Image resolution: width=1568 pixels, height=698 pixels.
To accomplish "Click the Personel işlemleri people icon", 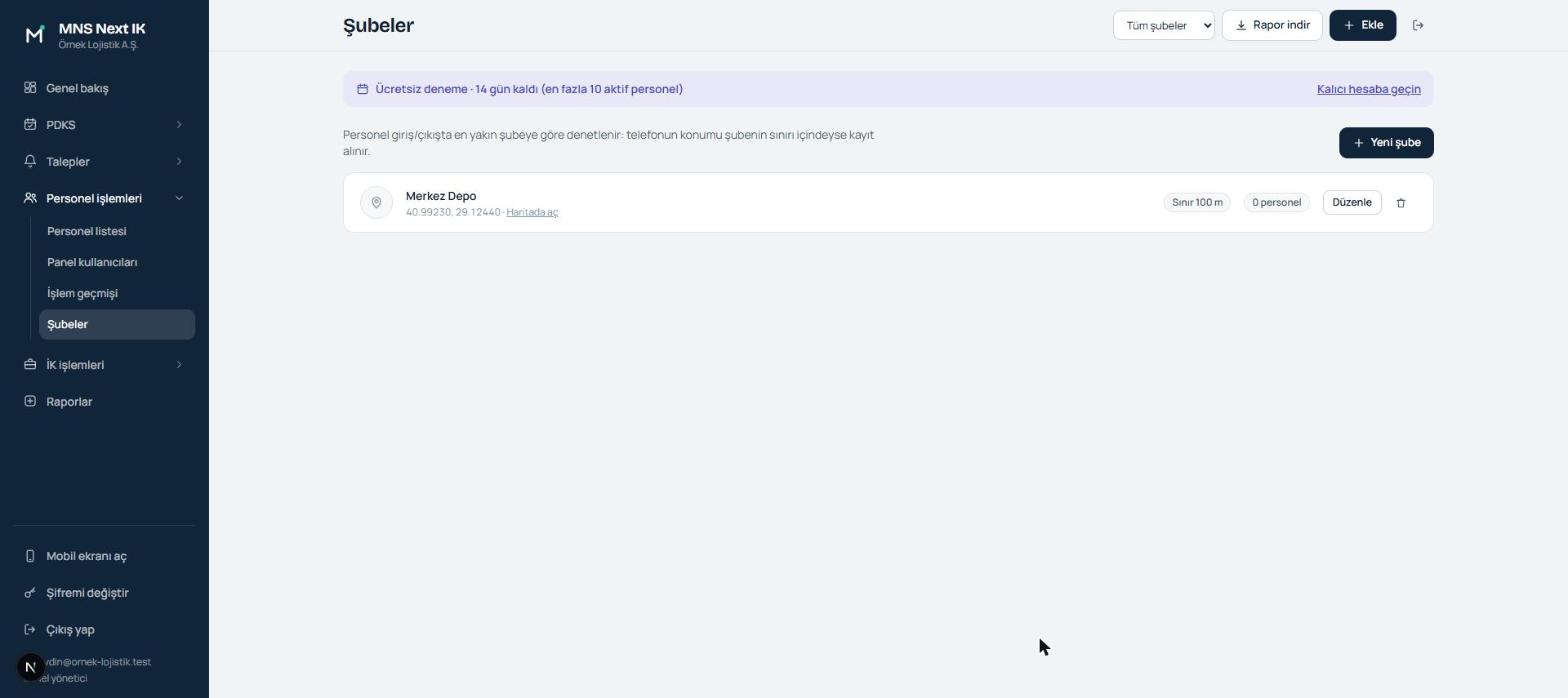I will tap(30, 198).
